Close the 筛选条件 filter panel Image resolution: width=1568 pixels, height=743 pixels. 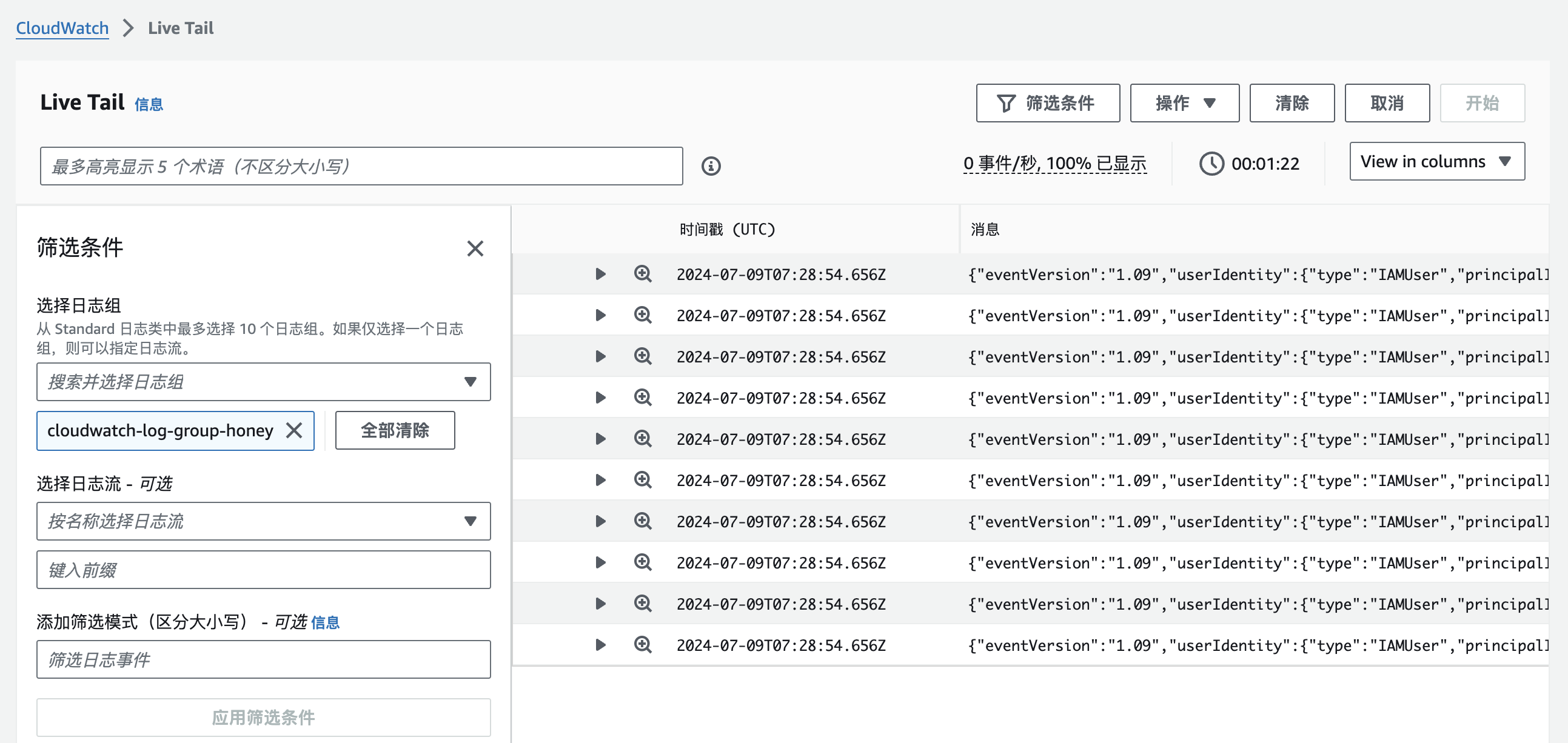(x=475, y=248)
